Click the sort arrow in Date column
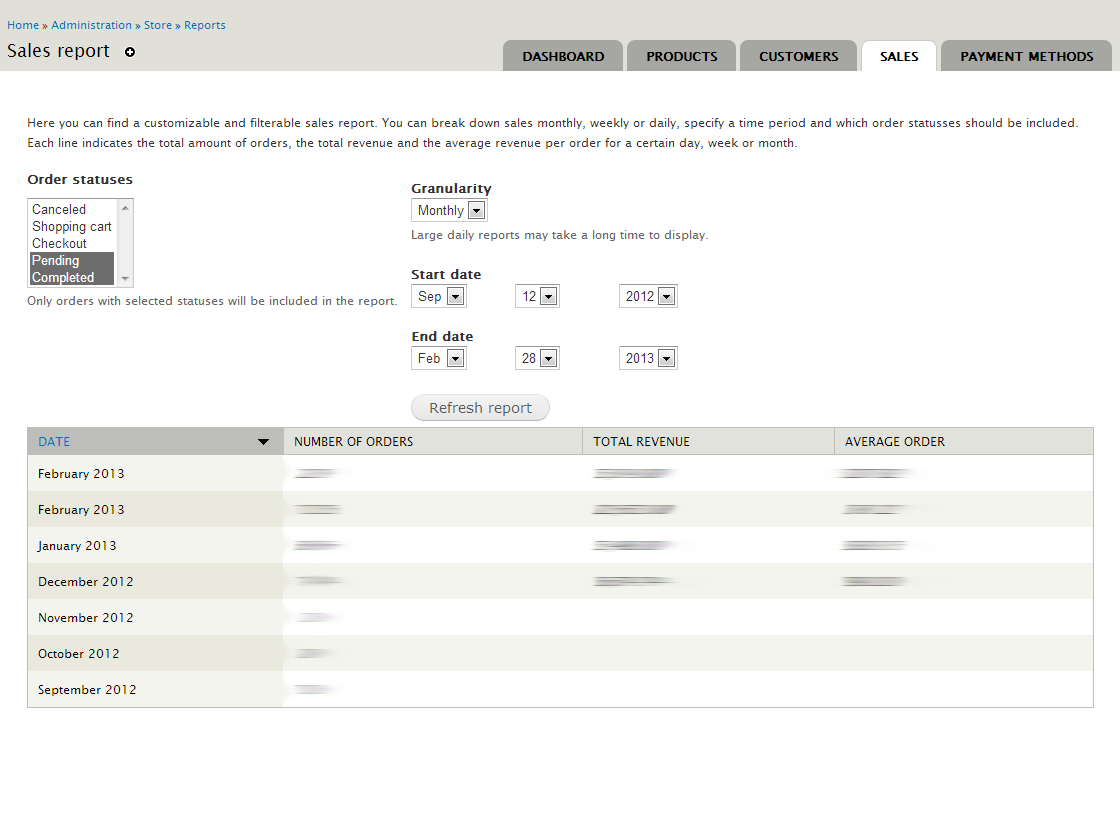This screenshot has height=840, width=1120. (x=263, y=442)
